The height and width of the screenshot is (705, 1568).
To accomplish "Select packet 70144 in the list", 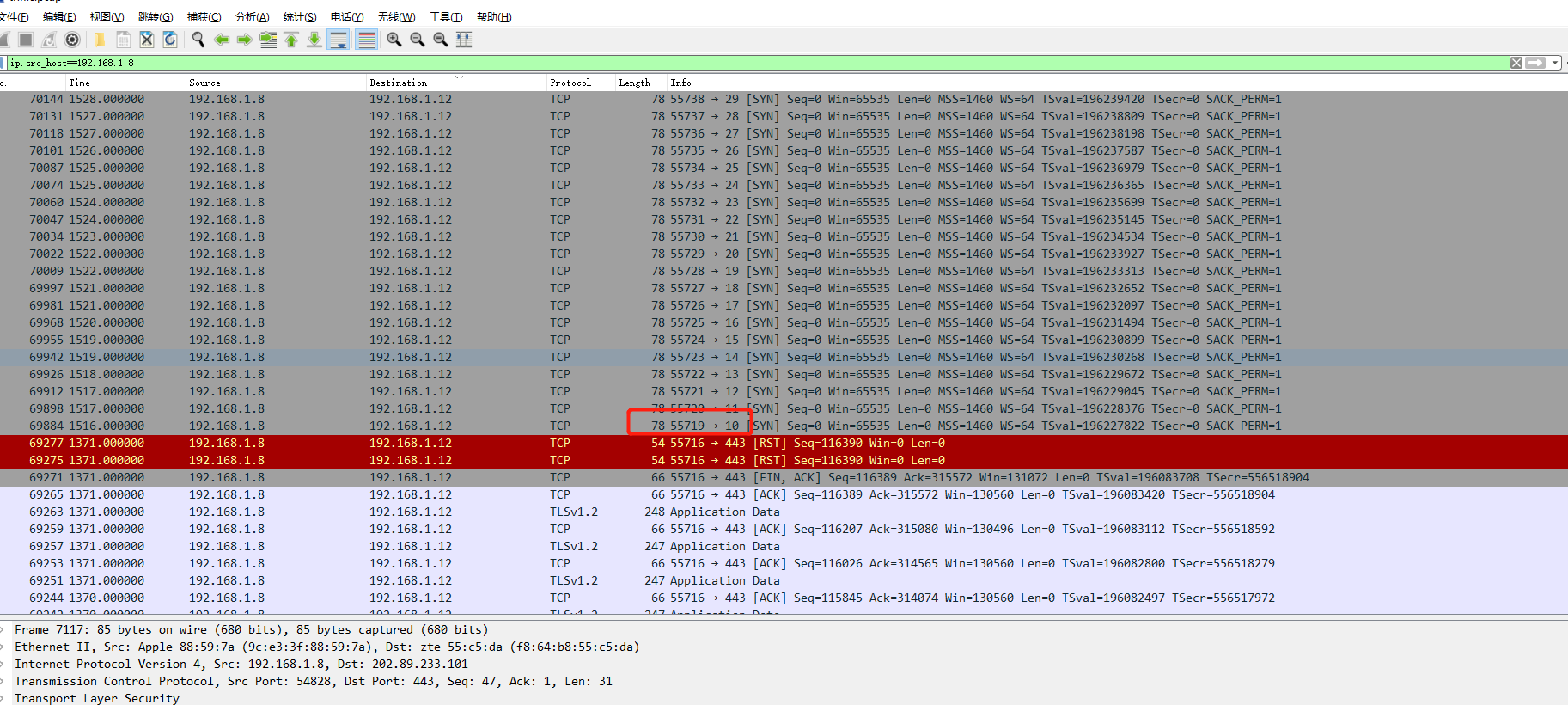I will click(784, 100).
